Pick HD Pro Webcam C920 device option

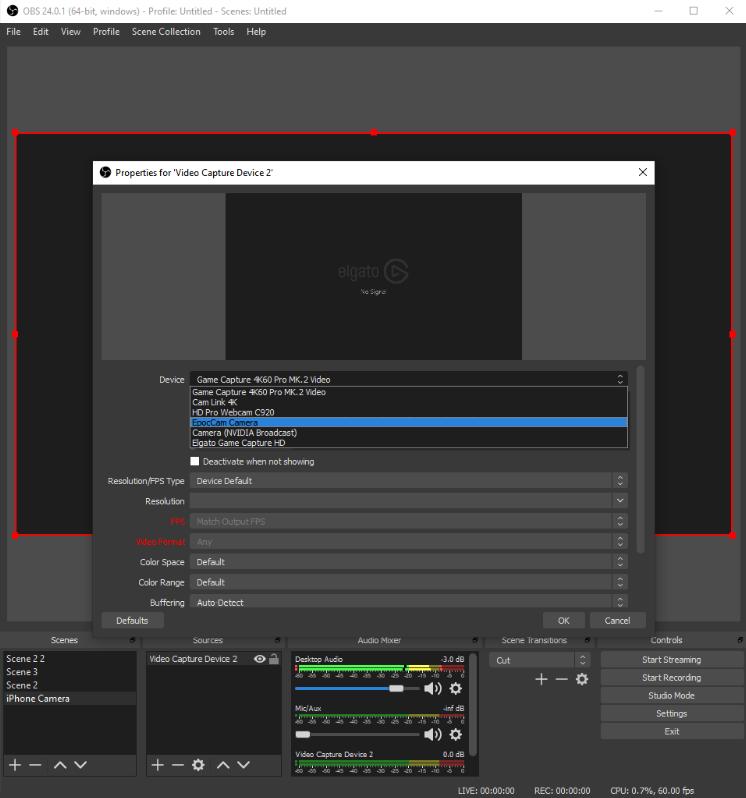[x=409, y=412]
